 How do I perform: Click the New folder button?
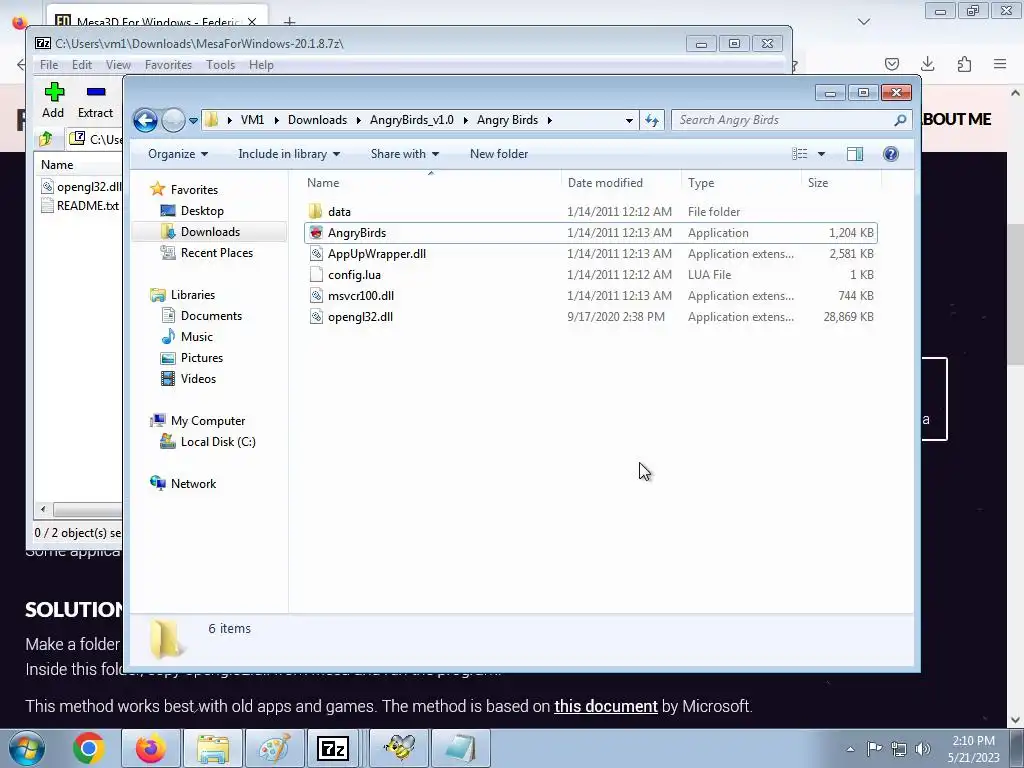point(499,154)
